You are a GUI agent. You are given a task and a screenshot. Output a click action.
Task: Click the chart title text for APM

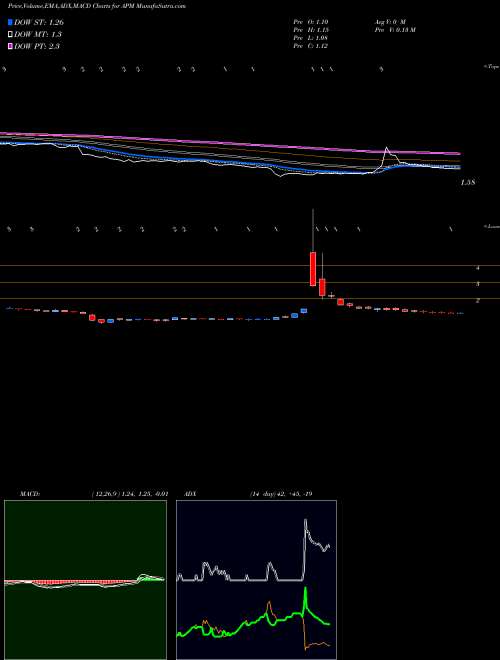click(96, 6)
